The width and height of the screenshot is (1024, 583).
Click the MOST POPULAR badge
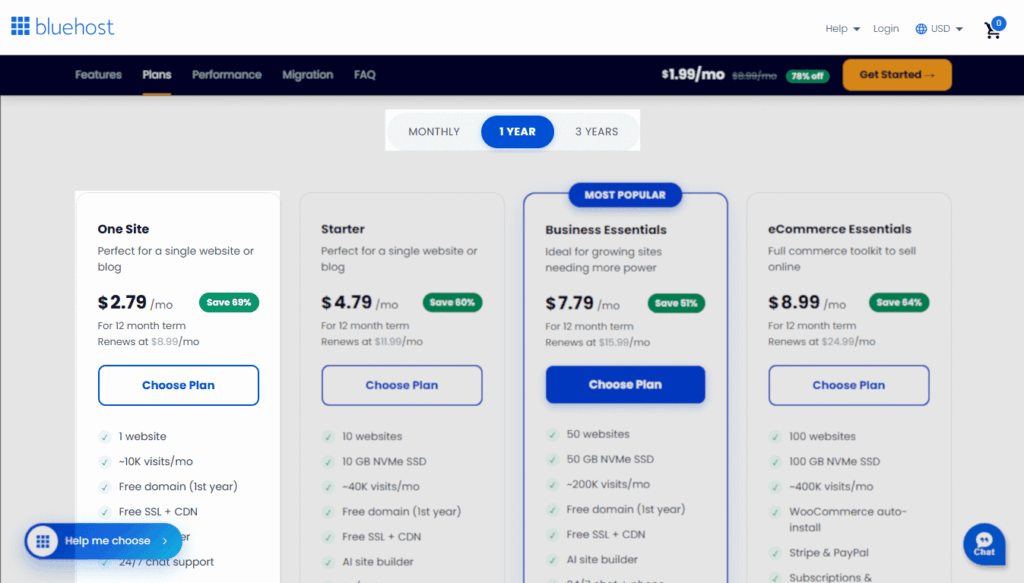click(x=625, y=195)
